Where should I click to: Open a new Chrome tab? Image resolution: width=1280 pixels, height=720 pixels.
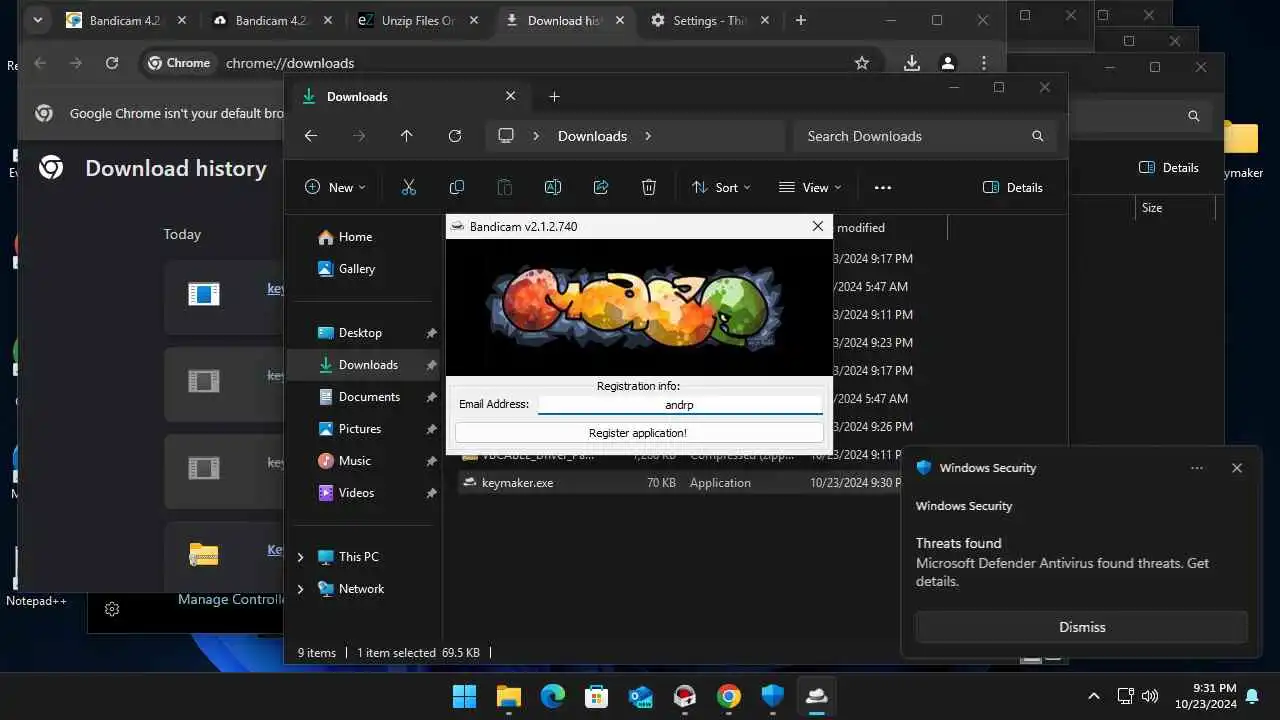[800, 20]
